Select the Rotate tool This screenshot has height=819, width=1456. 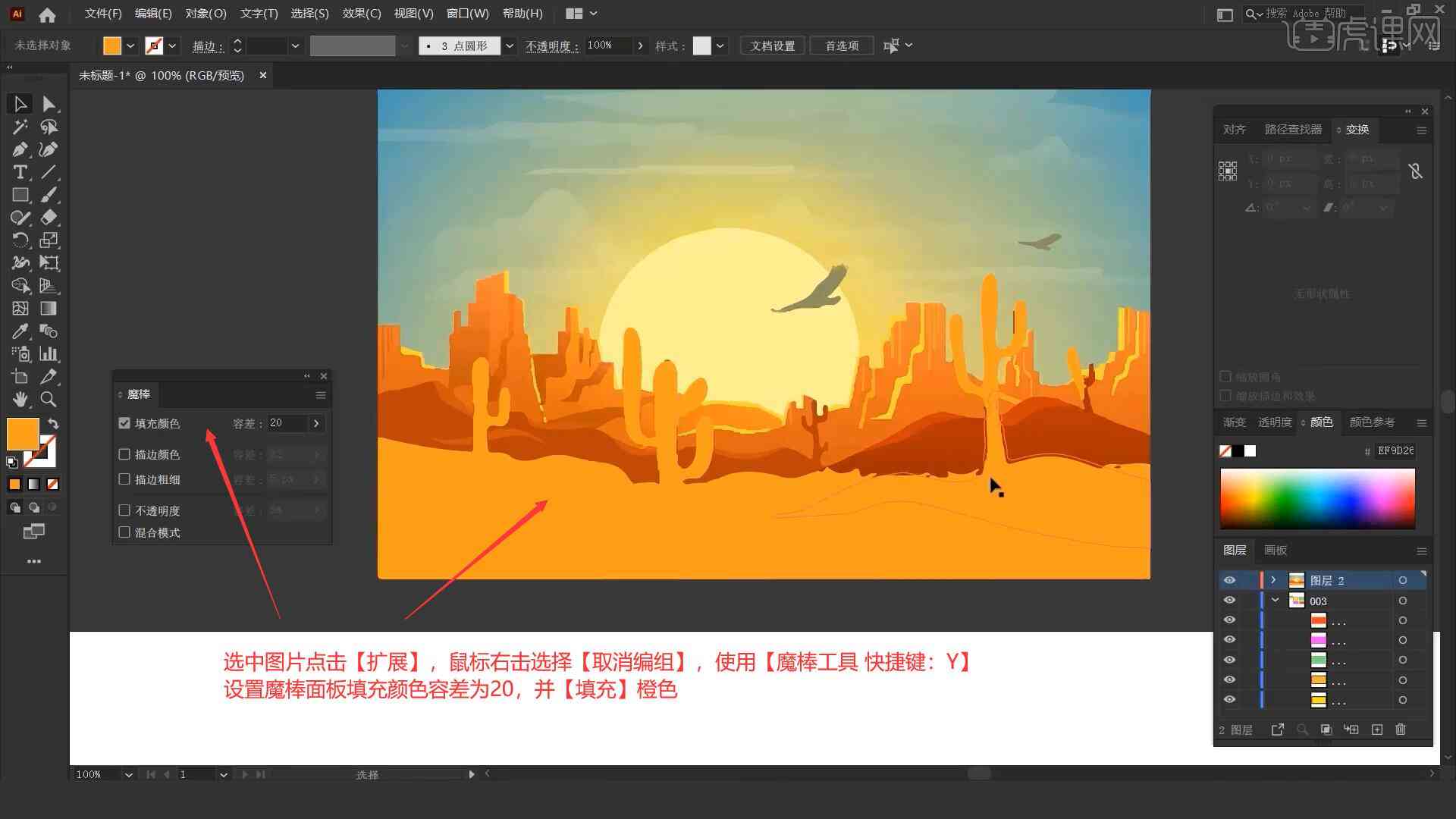tap(18, 240)
